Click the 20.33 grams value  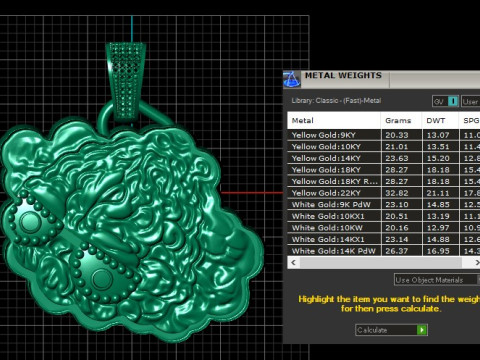(397, 135)
